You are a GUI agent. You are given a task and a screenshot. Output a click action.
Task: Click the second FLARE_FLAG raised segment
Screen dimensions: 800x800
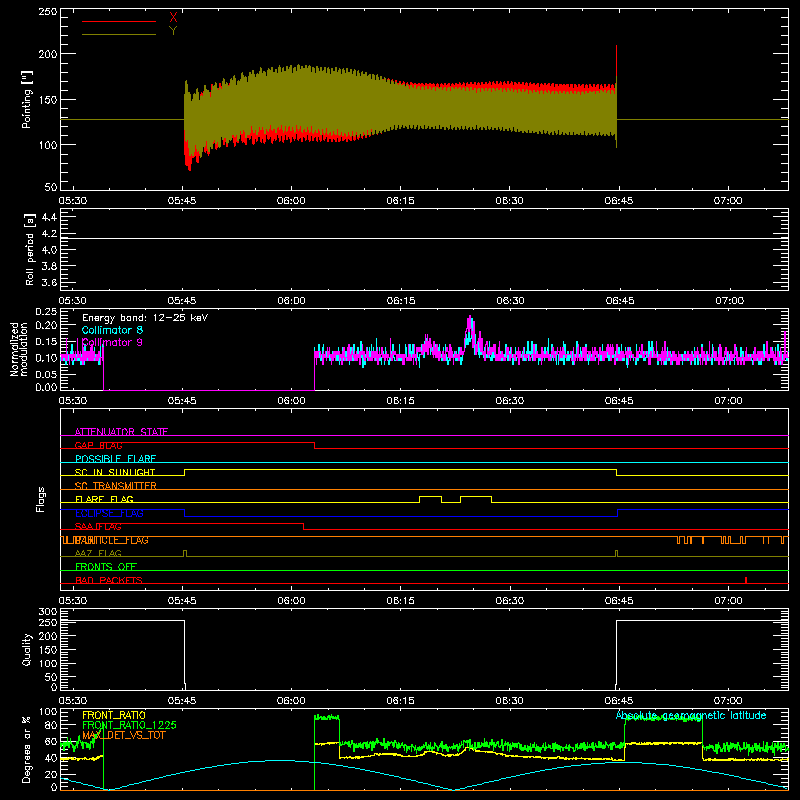pyautogui.click(x=476, y=496)
